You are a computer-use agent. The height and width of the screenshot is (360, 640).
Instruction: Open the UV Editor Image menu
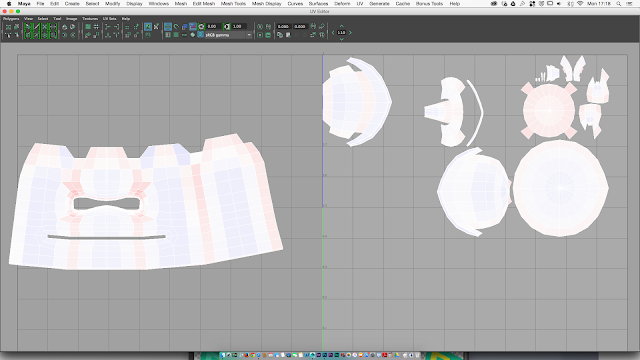click(71, 19)
